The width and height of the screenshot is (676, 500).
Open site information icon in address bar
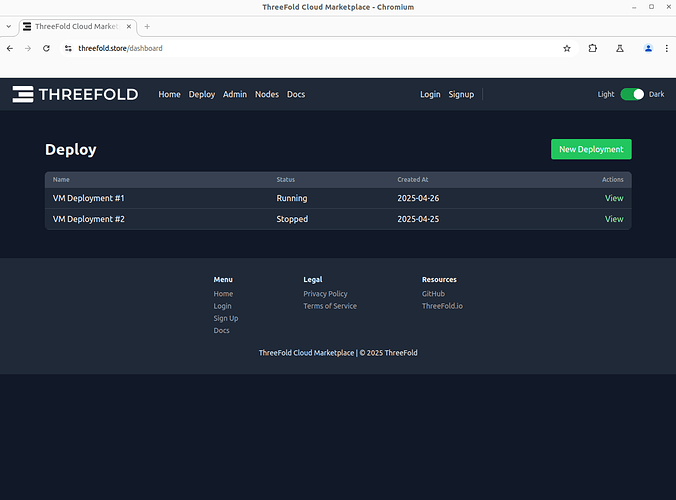[x=68, y=48]
